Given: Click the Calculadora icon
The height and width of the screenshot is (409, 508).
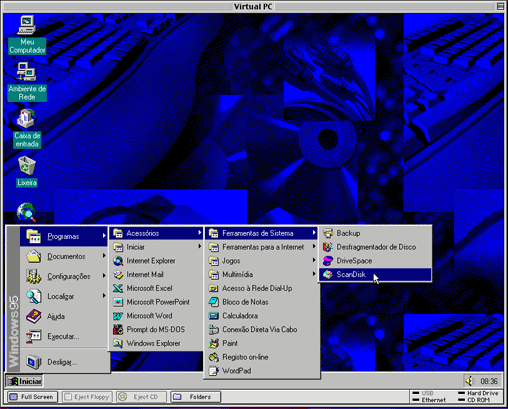Looking at the screenshot, I should 213,316.
